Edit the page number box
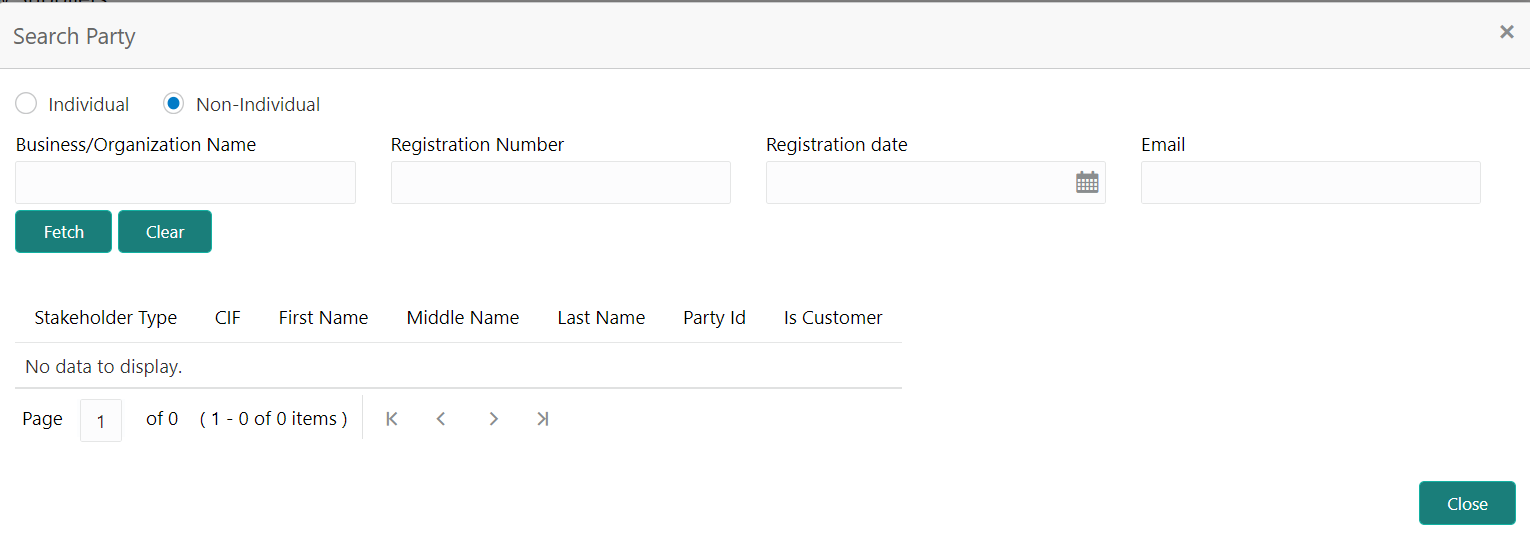Image resolution: width=1530 pixels, height=545 pixels. pyautogui.click(x=101, y=420)
